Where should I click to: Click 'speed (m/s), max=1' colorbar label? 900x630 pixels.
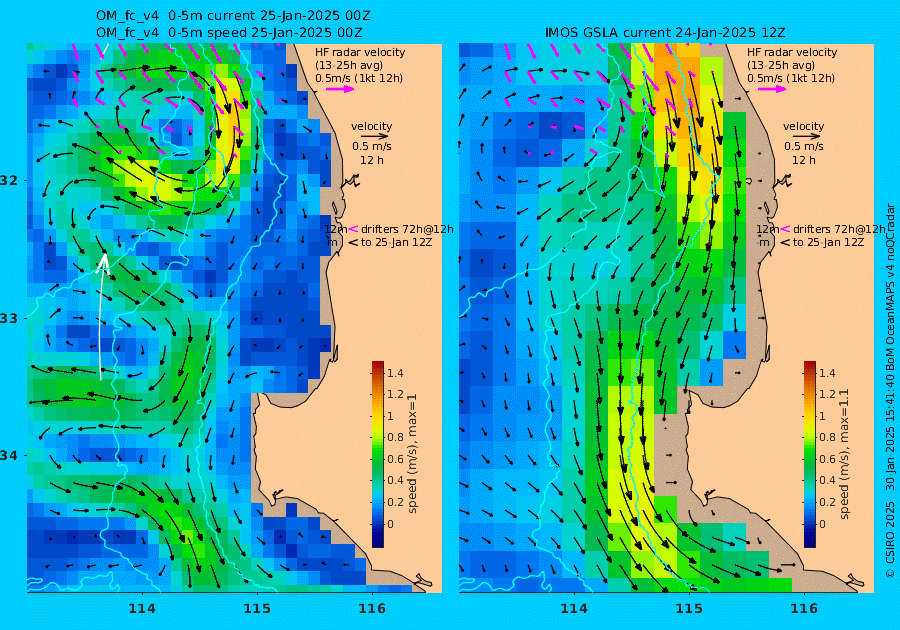pos(413,453)
